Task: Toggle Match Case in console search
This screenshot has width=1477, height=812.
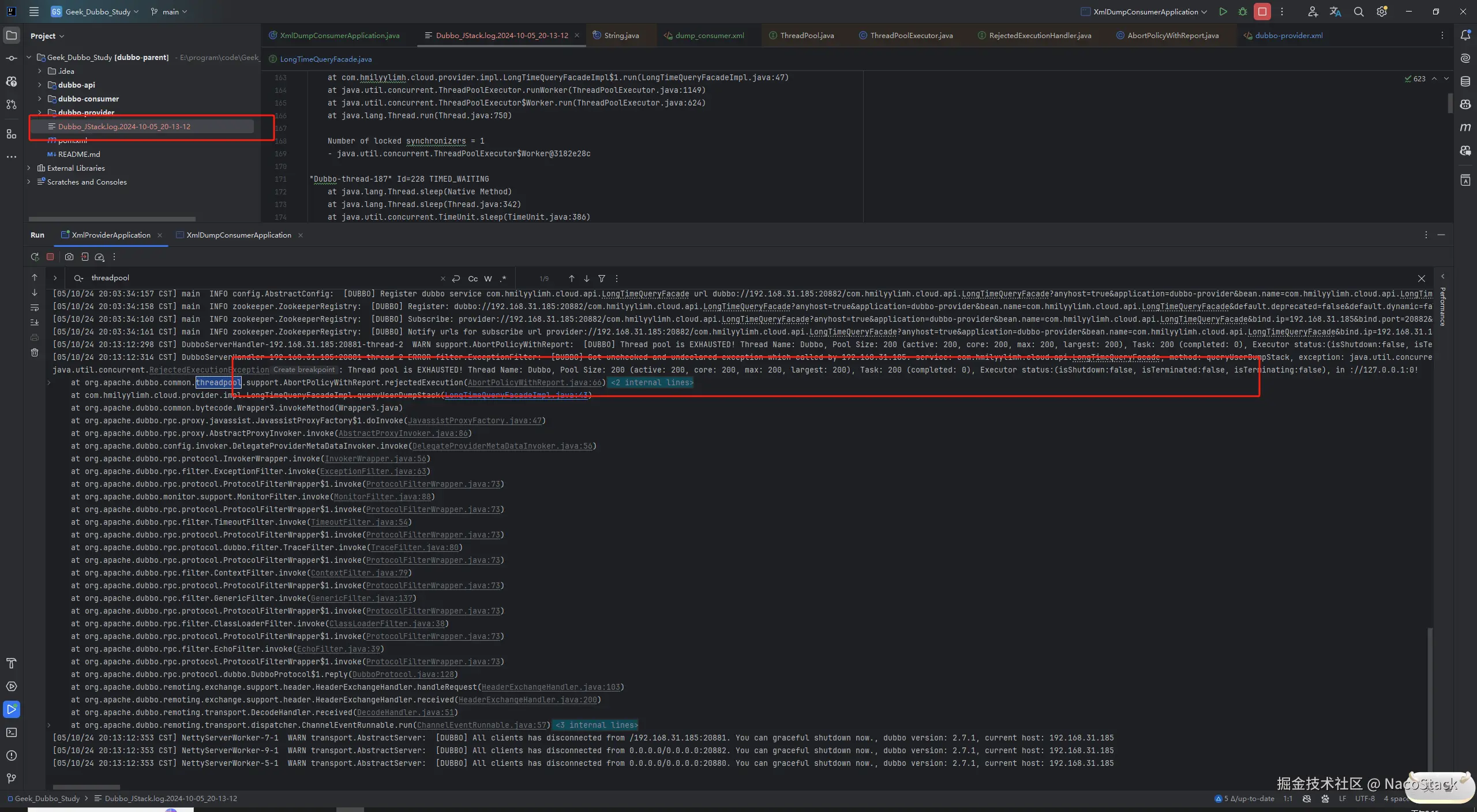Action: click(x=473, y=279)
